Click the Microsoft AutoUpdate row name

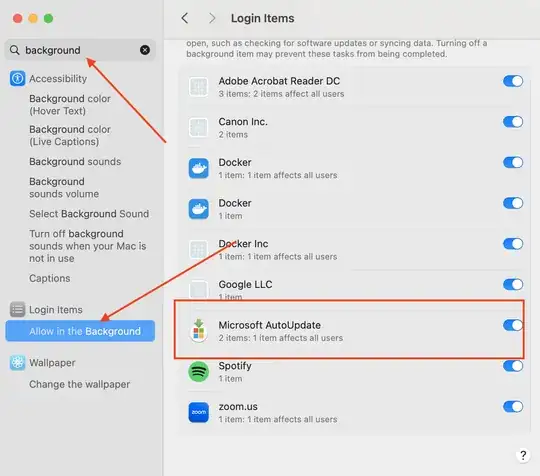(270, 325)
